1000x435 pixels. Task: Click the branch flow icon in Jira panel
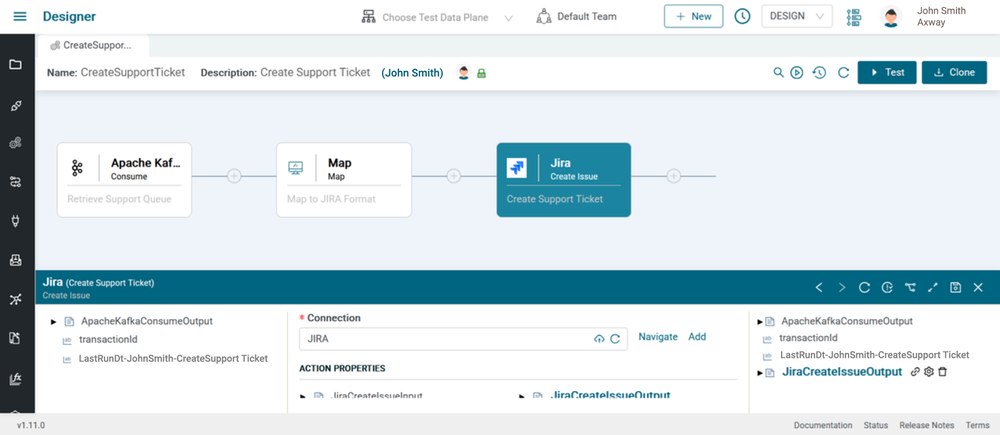tap(910, 288)
